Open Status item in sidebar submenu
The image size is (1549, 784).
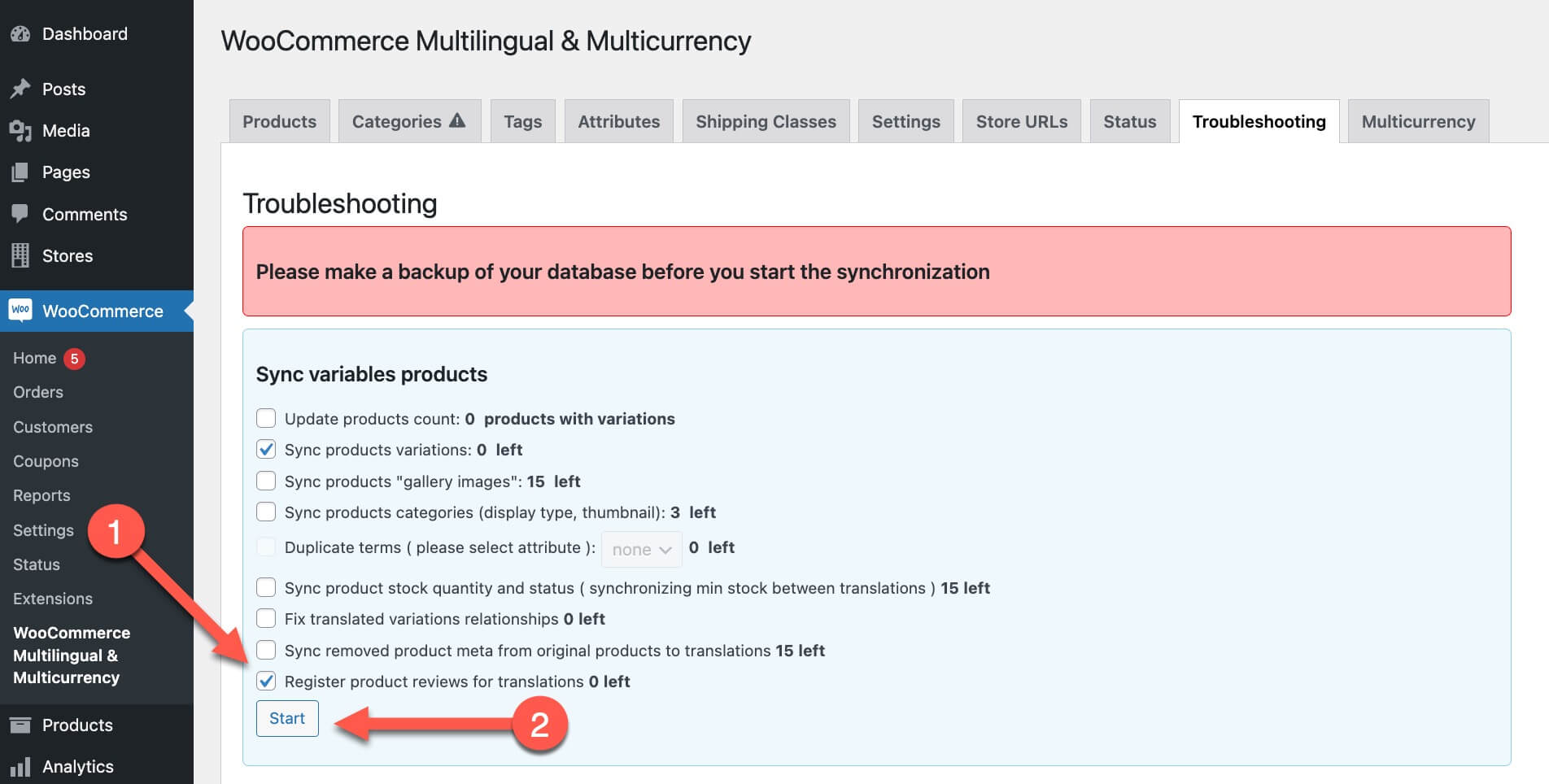click(37, 564)
